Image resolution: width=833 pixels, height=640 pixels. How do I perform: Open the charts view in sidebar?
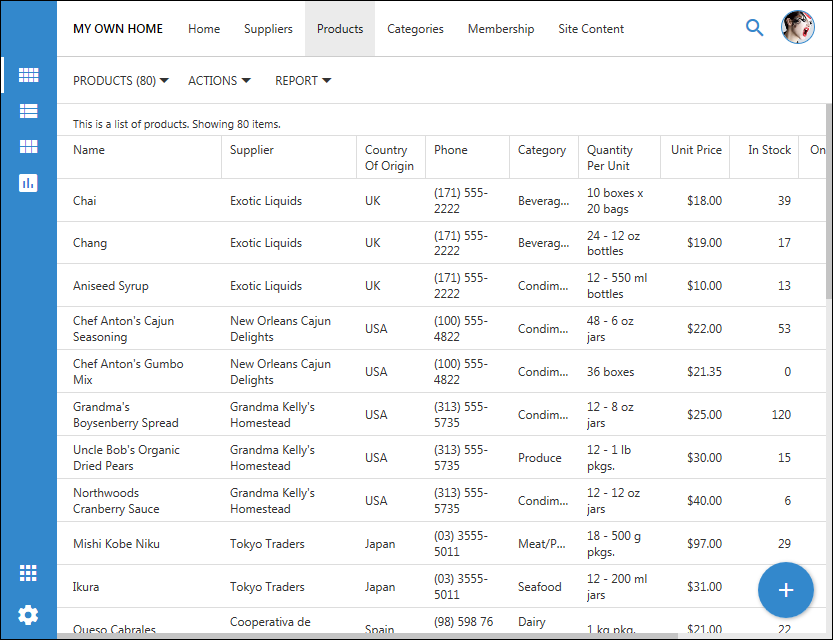click(x=28, y=183)
